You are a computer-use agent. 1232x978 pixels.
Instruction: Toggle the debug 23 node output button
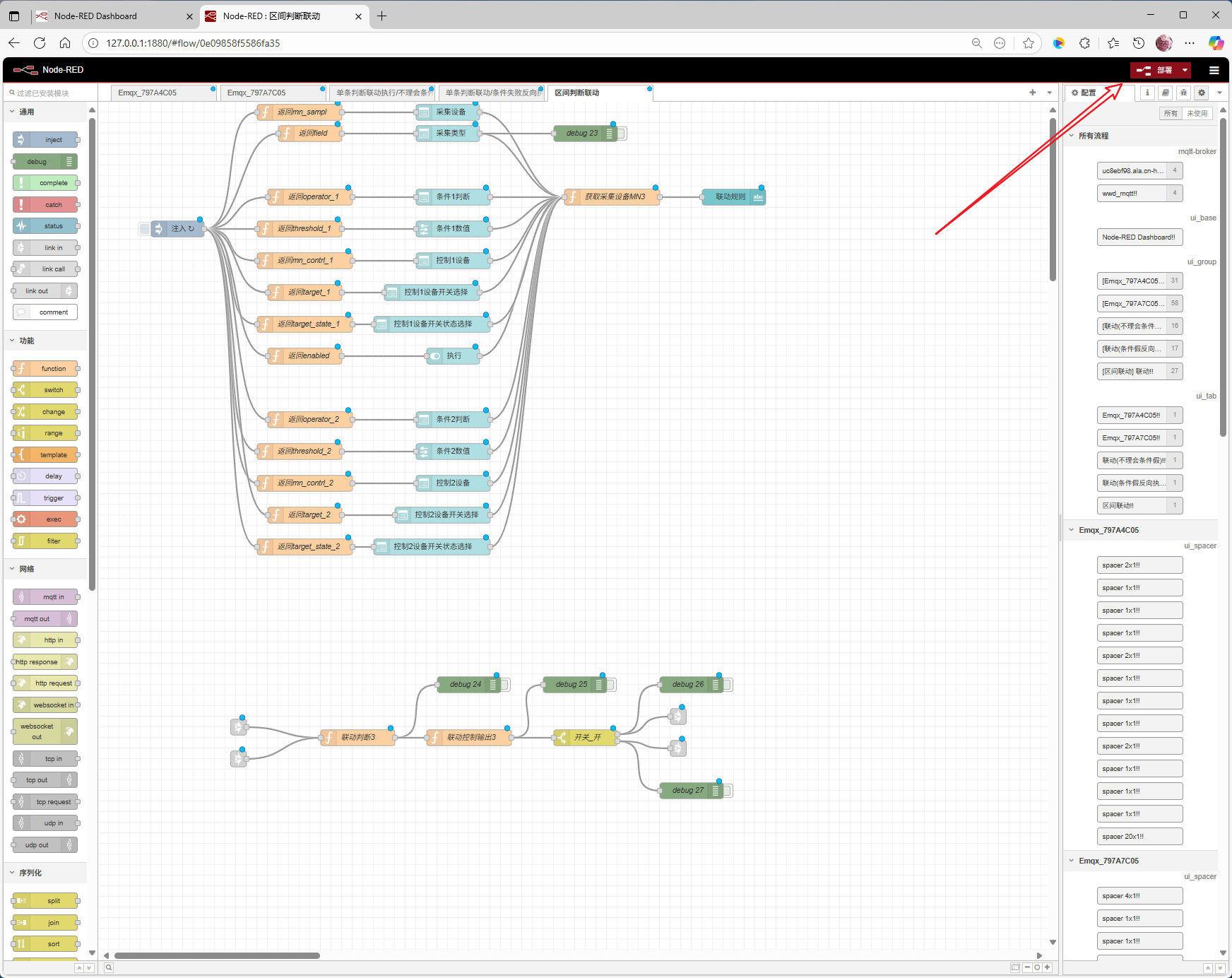tap(622, 134)
